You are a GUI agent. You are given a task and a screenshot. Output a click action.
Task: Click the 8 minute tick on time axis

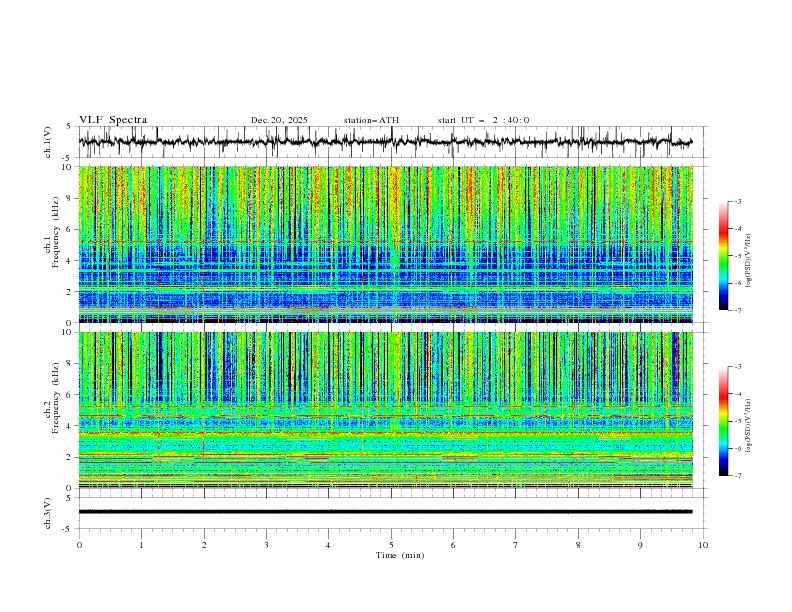578,544
